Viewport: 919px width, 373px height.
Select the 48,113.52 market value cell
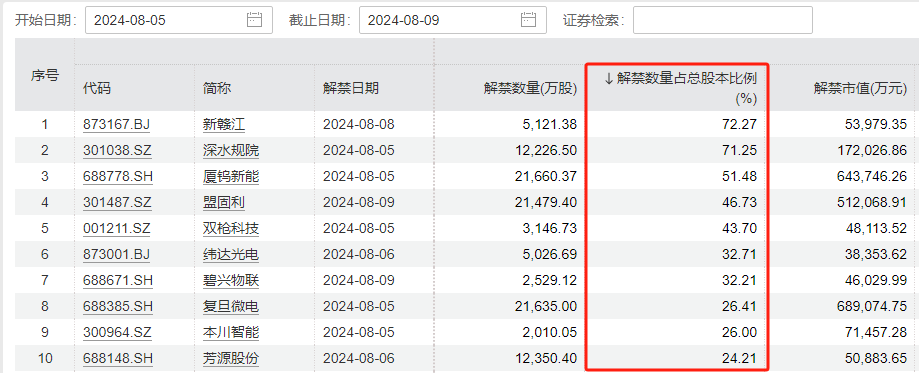pyautogui.click(x=876, y=228)
